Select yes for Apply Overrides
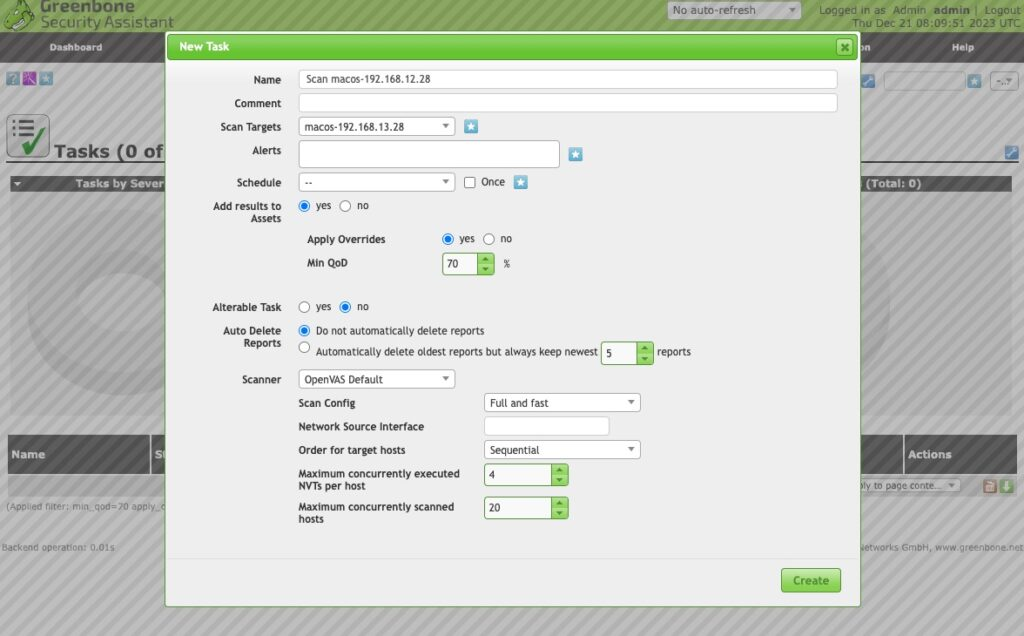The height and width of the screenshot is (636, 1024). (x=448, y=239)
